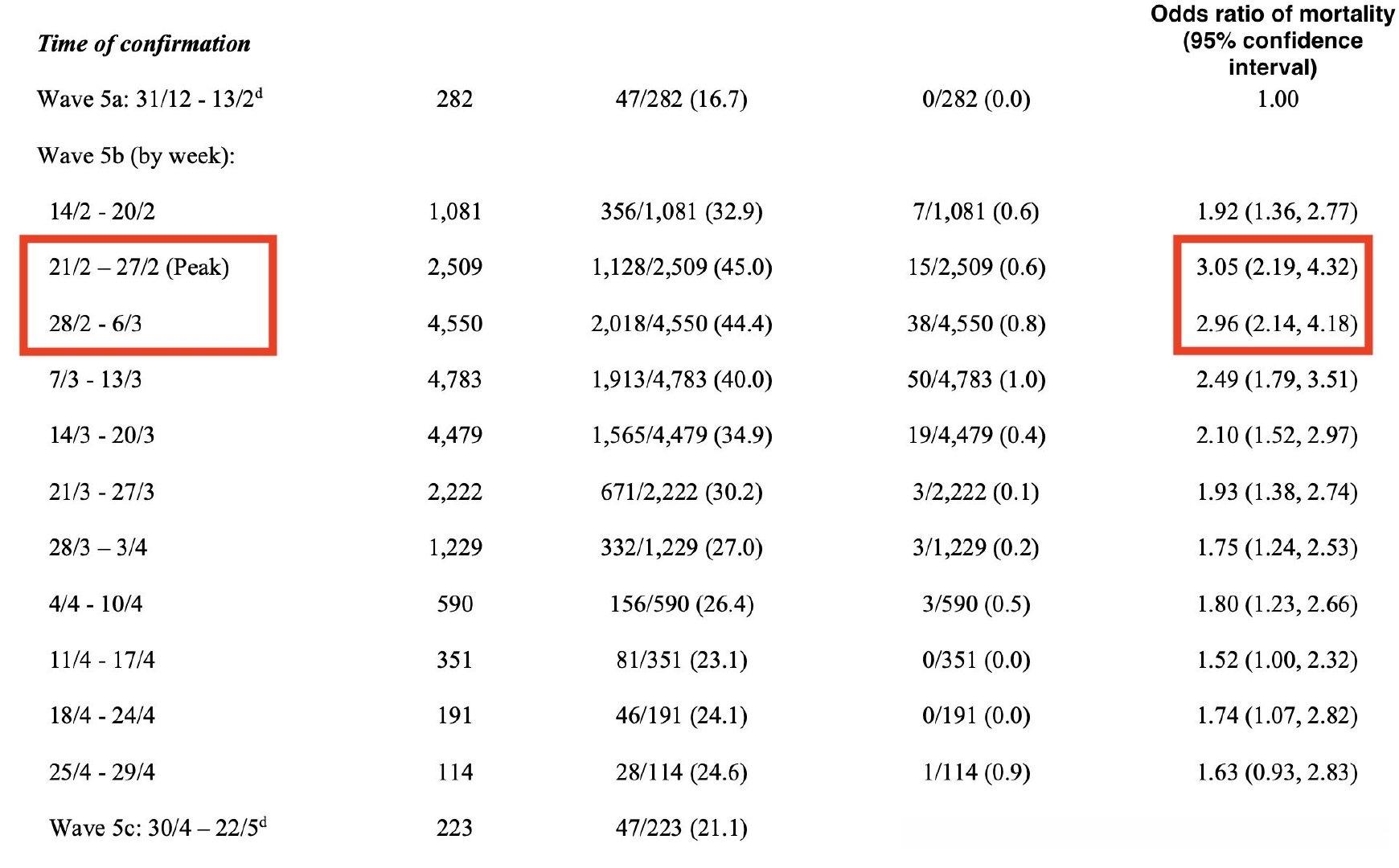Select the '14/2 - 20/2' row label
Image resolution: width=1399 pixels, height=868 pixels.
point(102,211)
